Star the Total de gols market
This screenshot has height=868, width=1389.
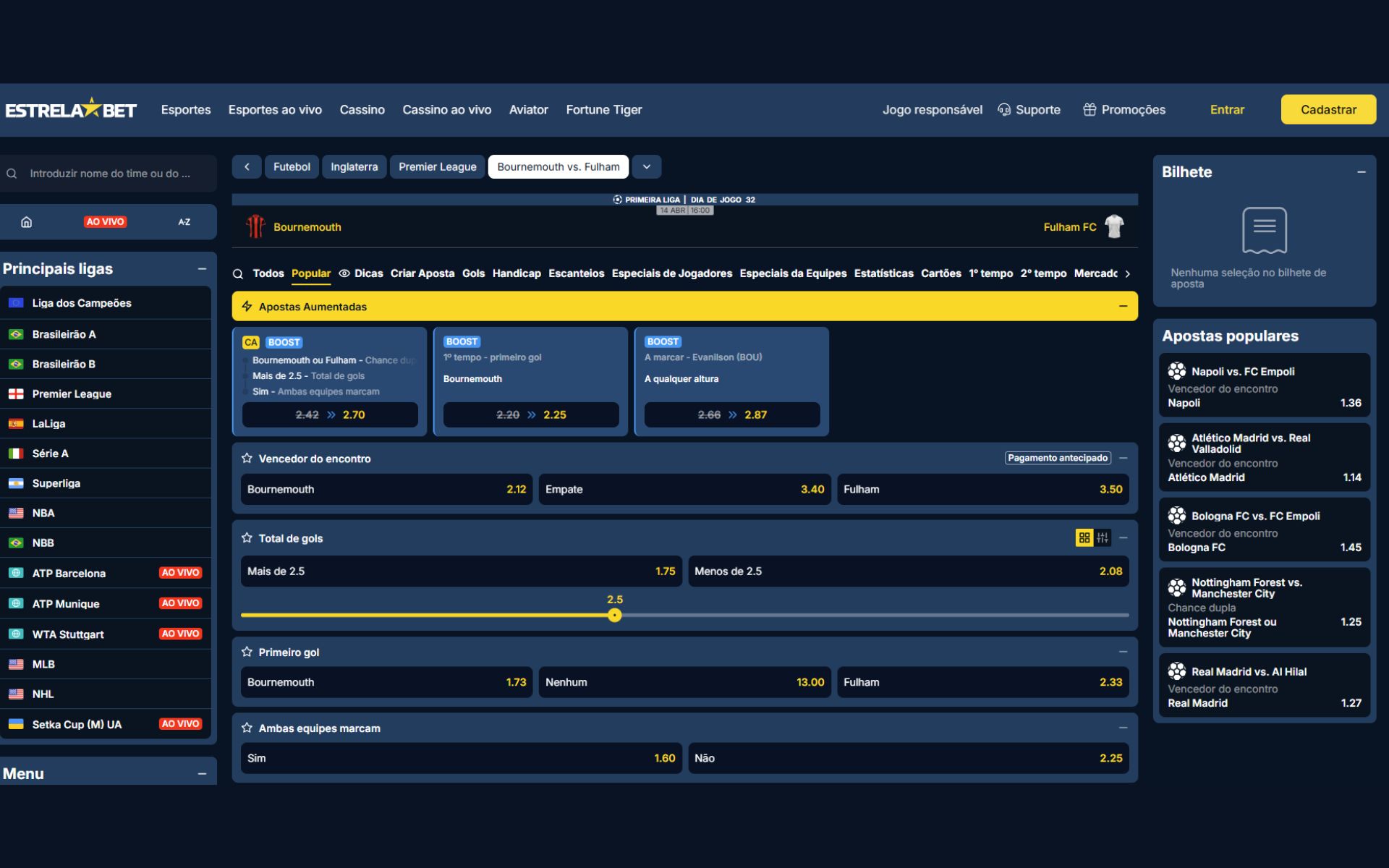point(247,537)
